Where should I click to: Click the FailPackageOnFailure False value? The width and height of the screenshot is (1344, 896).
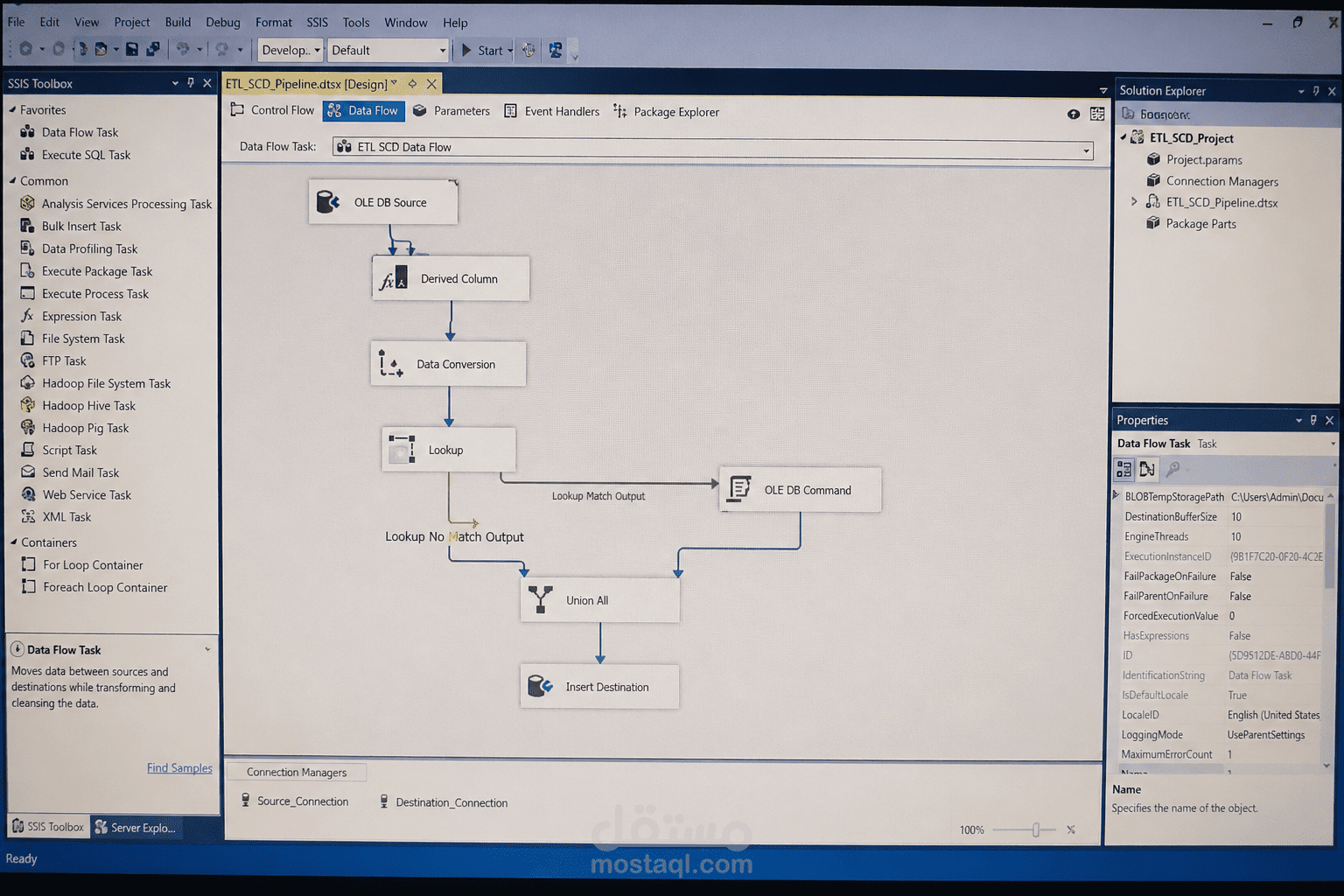tap(1241, 576)
